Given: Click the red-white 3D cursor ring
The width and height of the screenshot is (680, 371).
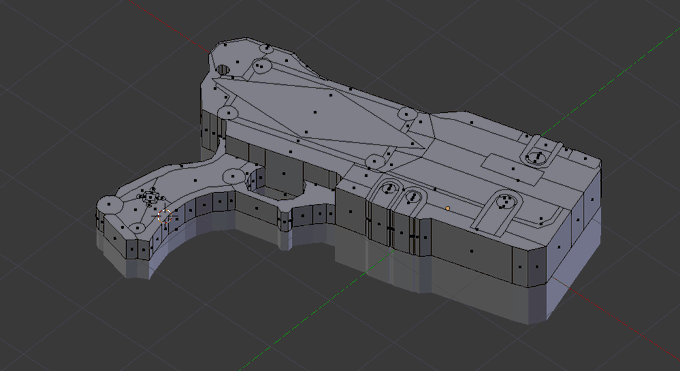Looking at the screenshot, I should click(x=165, y=216).
